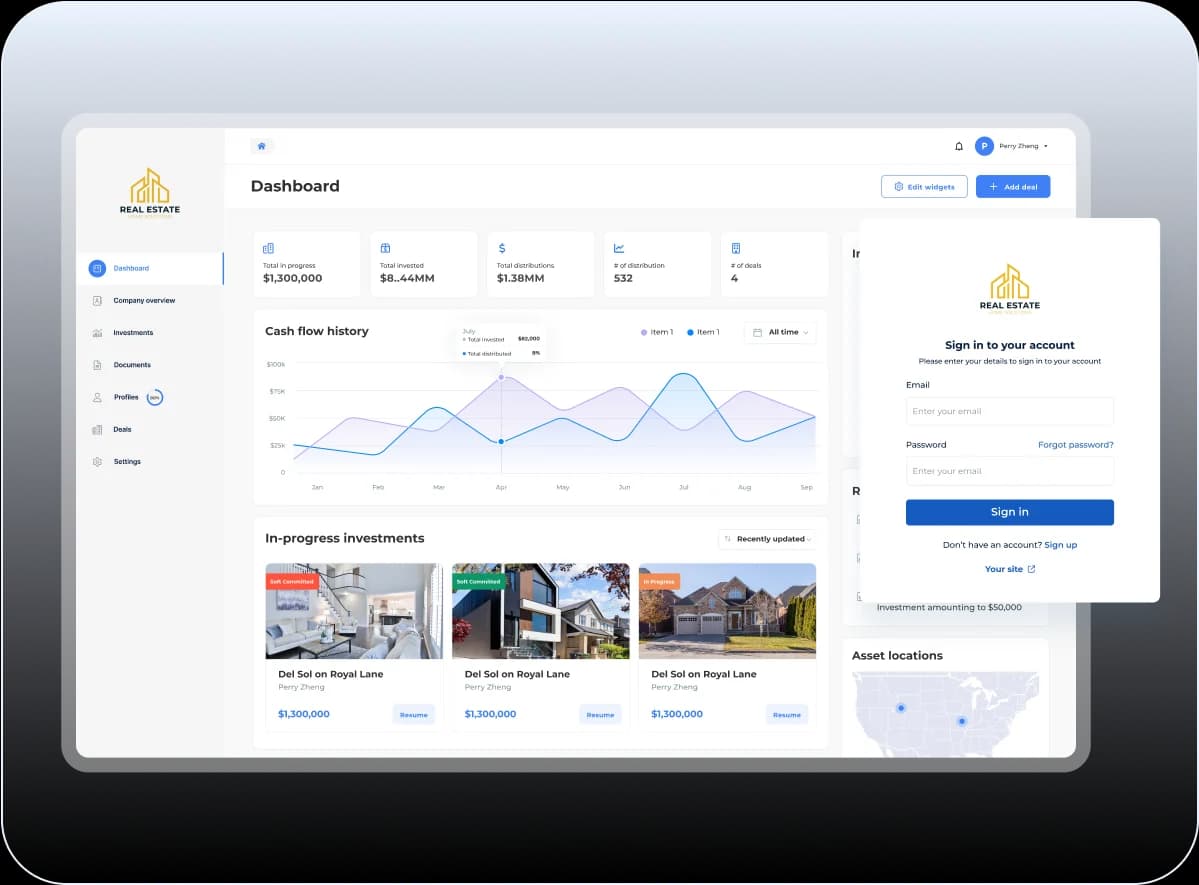Click the Sign up link
Screen dimensions: 1199x885
pyautogui.click(x=1060, y=545)
